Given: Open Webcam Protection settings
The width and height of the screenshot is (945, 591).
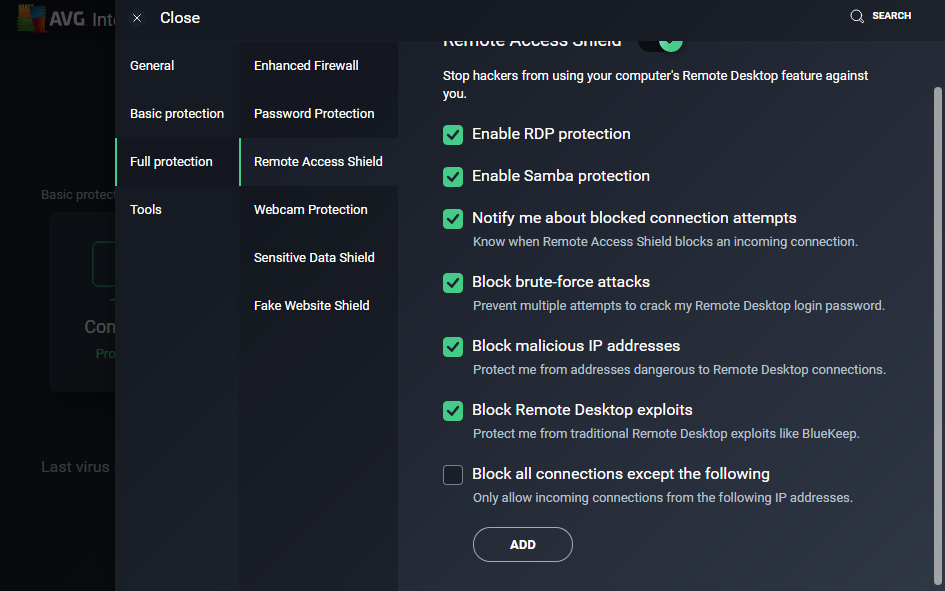Looking at the screenshot, I should [x=311, y=210].
